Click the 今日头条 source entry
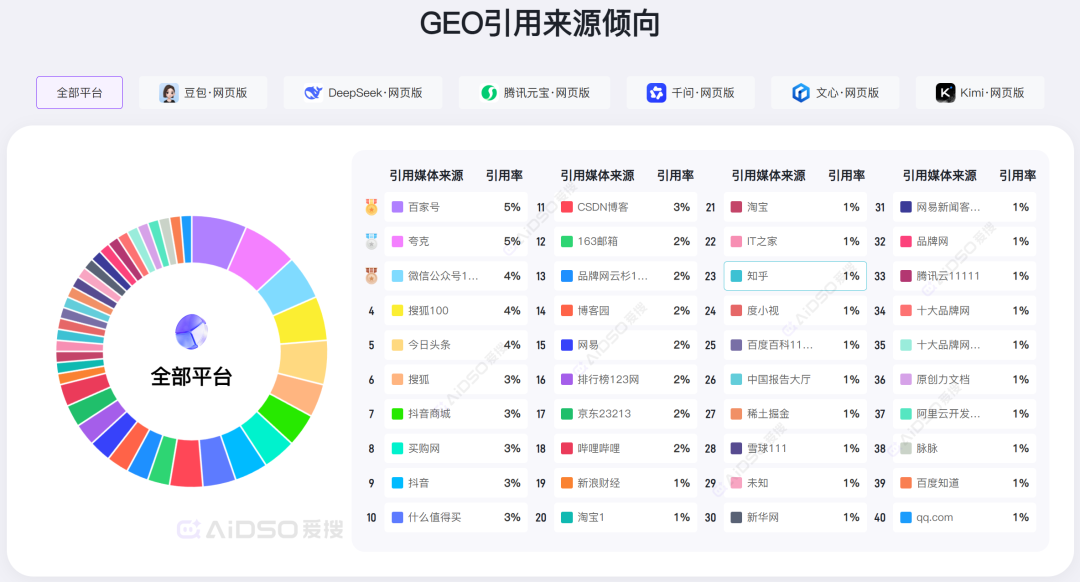 [x=429, y=345]
